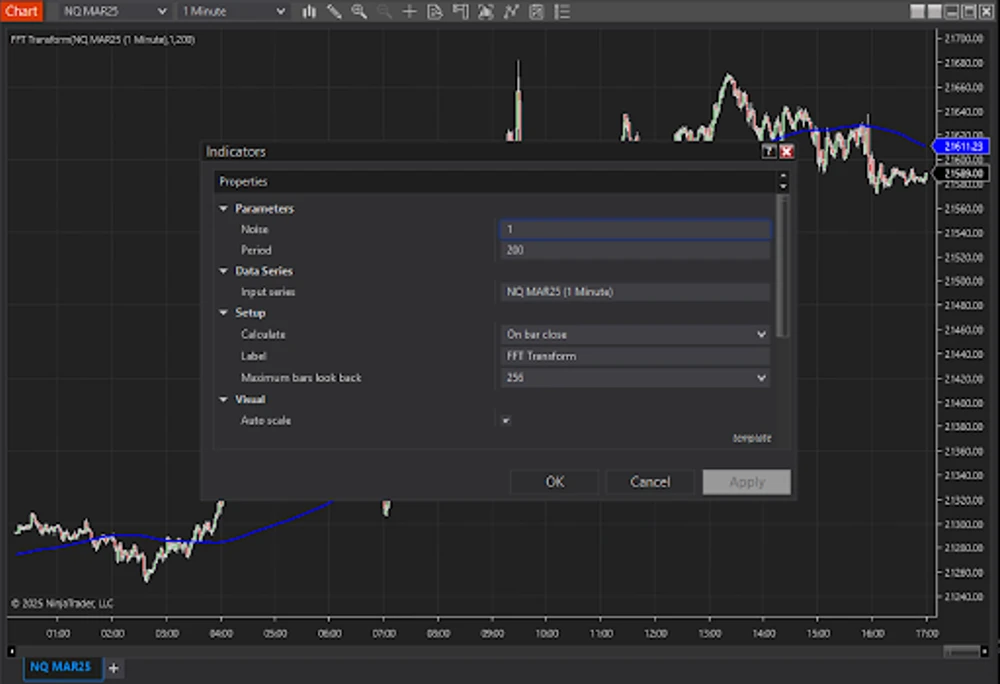The image size is (1000, 684).
Task: Open the 1 Minute interval dropdown
Action: (233, 11)
